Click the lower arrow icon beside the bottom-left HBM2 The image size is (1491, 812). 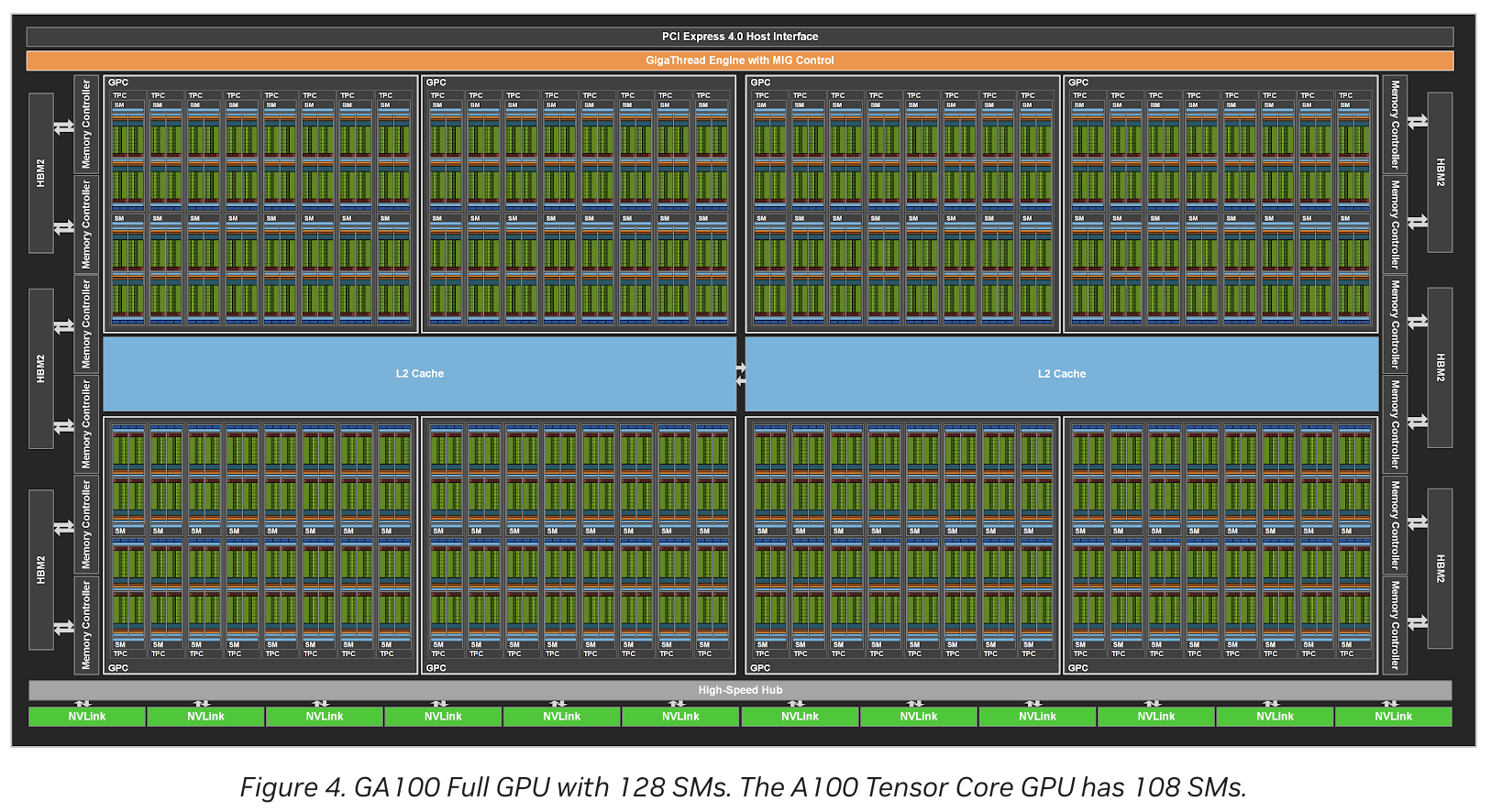(x=64, y=628)
